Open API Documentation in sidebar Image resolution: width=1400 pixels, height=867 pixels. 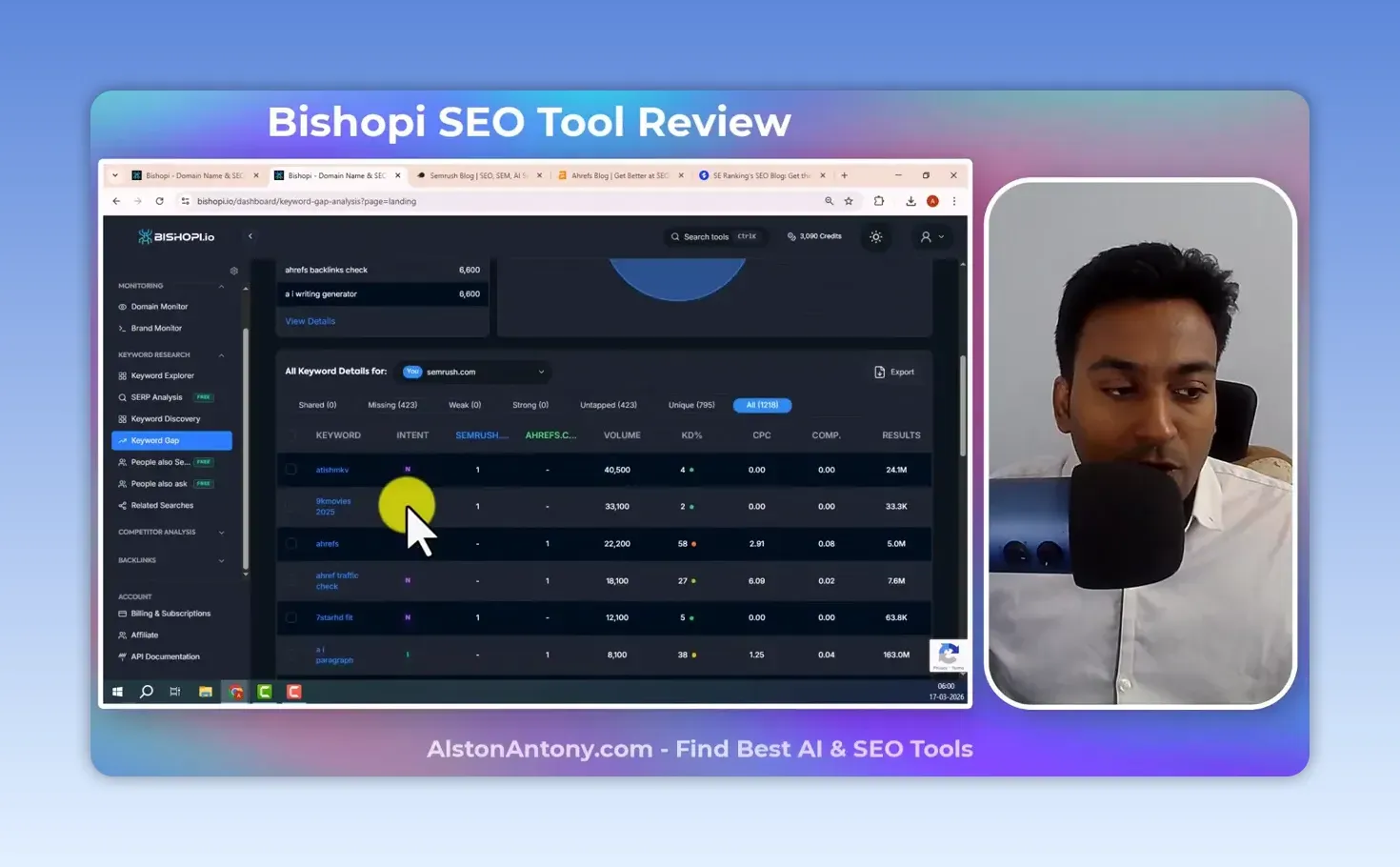point(165,656)
